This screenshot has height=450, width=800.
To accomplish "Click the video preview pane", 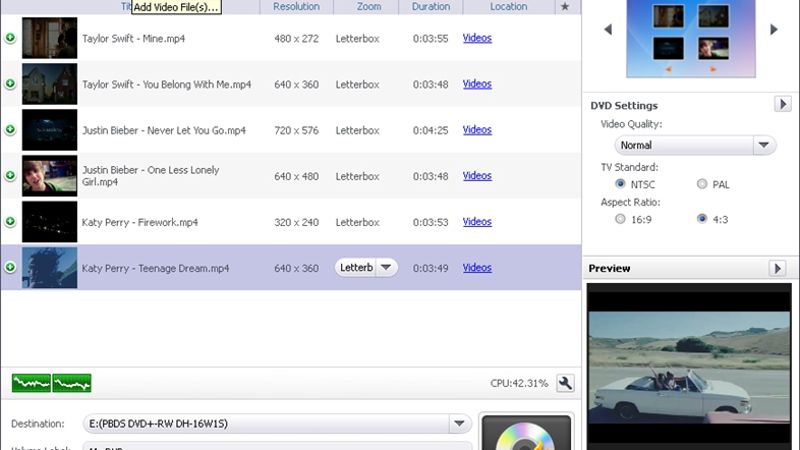I will 689,366.
